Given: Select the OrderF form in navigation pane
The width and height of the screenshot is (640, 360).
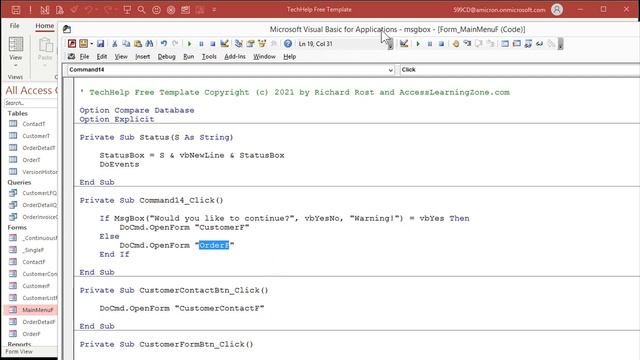Looking at the screenshot, I should pyautogui.click(x=31, y=334).
